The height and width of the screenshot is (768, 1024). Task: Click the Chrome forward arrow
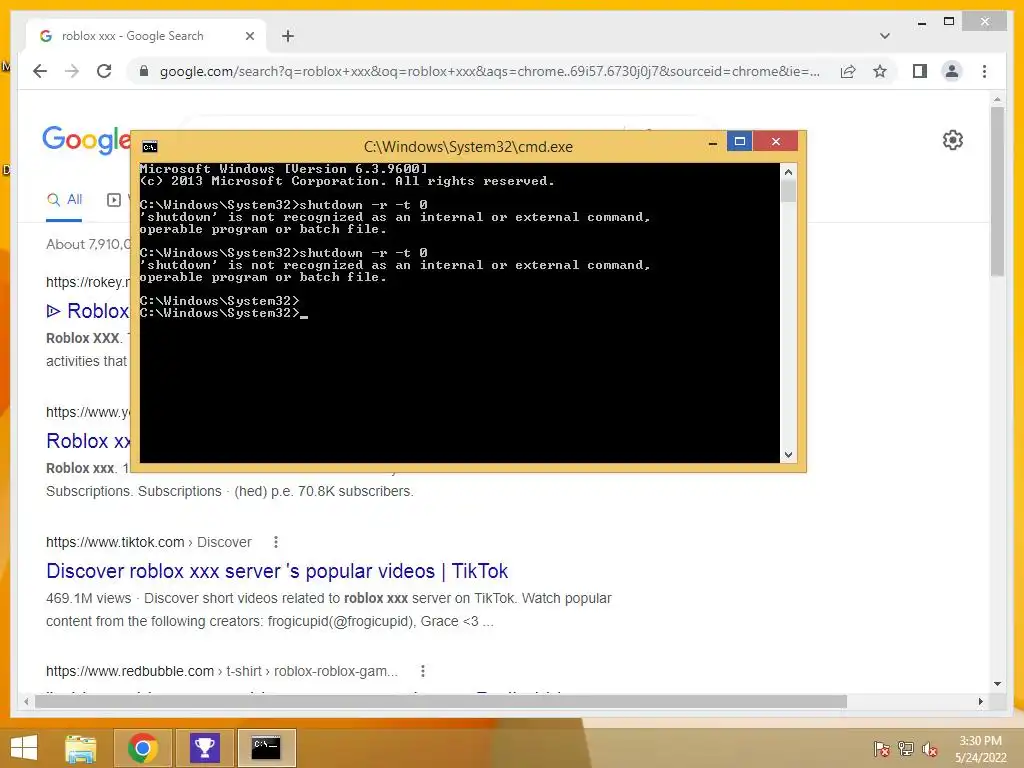72,71
